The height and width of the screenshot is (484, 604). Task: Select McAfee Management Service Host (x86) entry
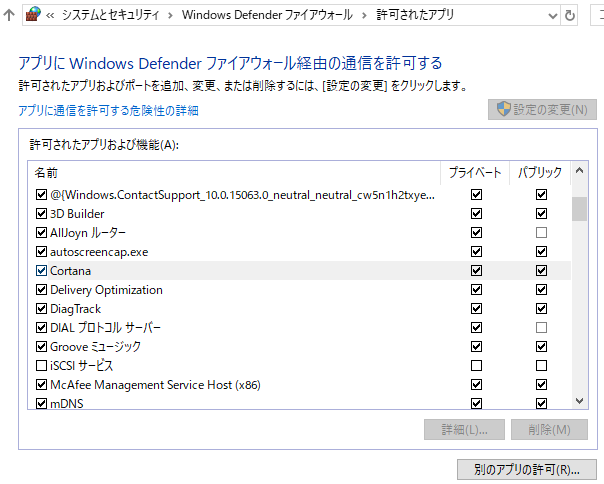155,385
